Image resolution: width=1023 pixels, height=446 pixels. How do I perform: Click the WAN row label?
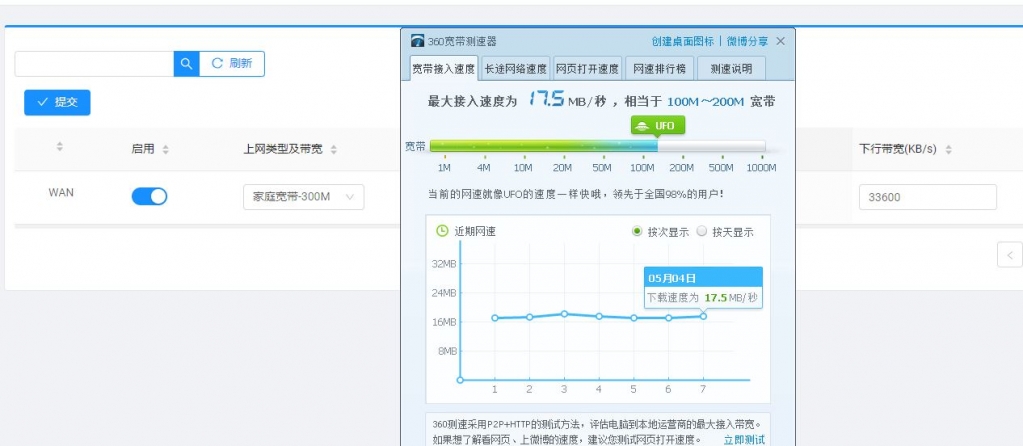click(x=61, y=192)
